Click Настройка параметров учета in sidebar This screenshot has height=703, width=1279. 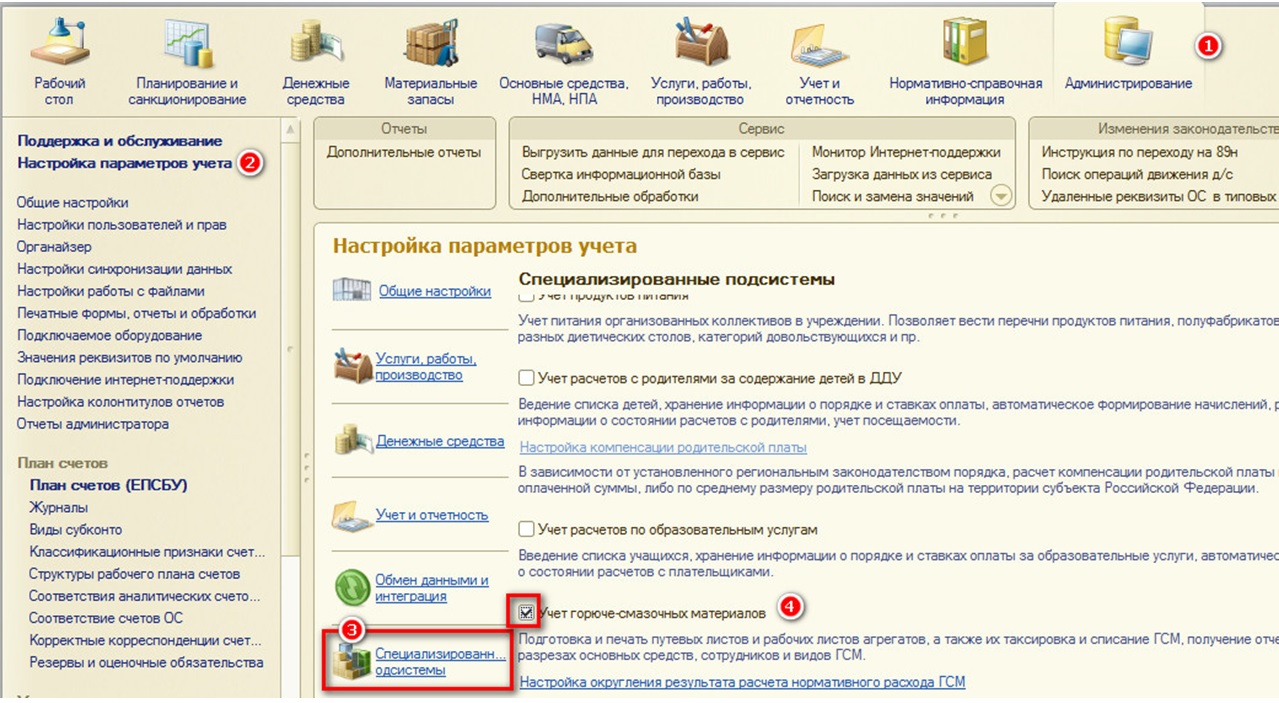click(x=124, y=163)
